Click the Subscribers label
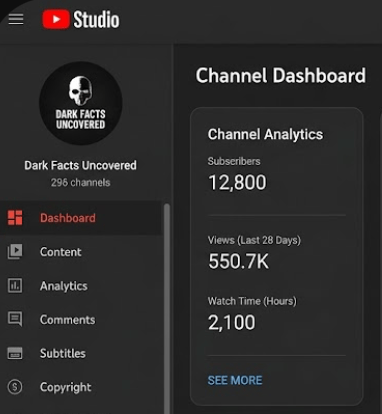This screenshot has width=382, height=414. 234,161
